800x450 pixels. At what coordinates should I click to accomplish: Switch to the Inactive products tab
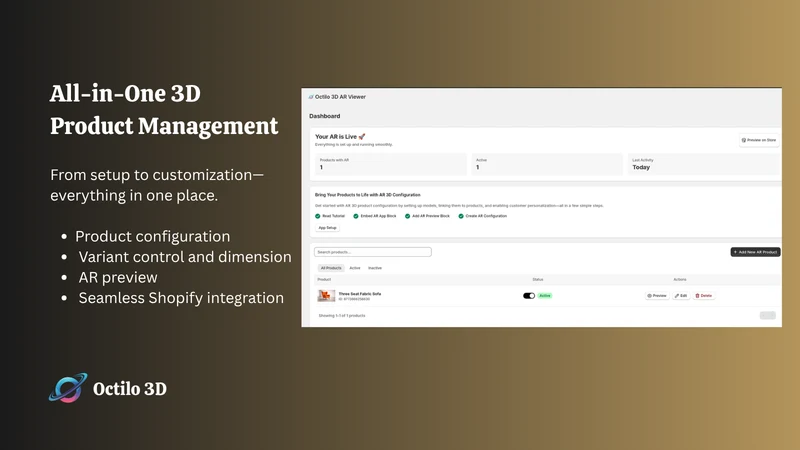point(375,268)
